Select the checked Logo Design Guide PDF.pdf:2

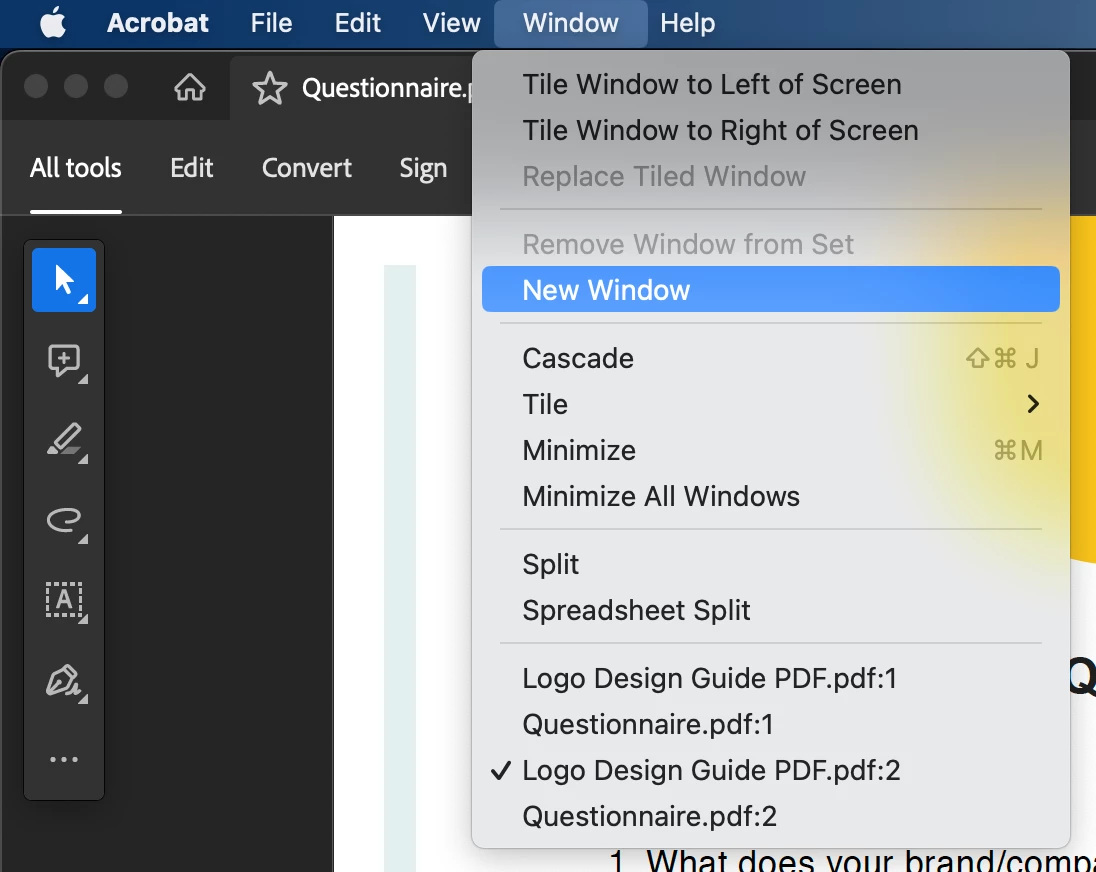(771, 771)
